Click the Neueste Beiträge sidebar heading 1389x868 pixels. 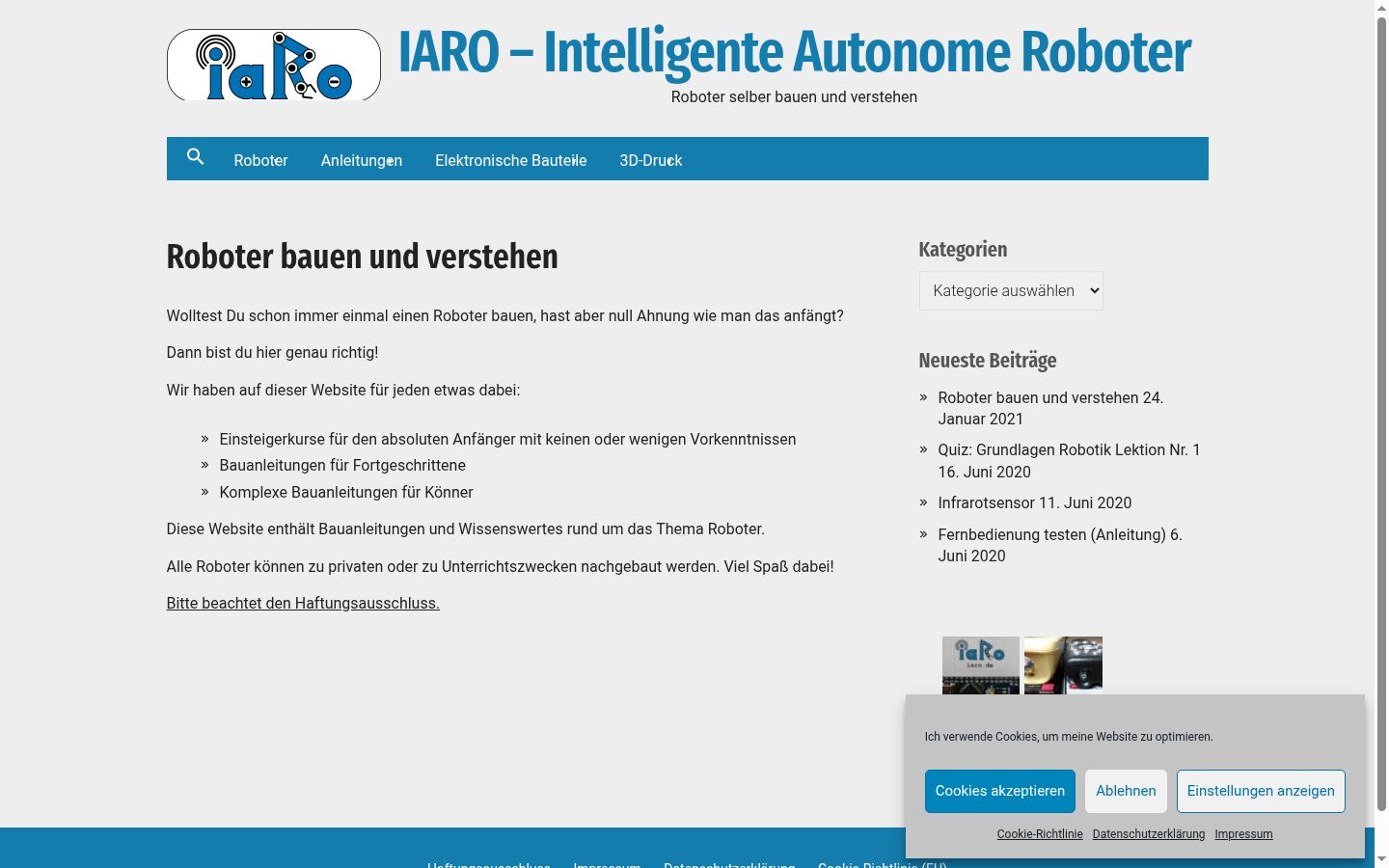(988, 361)
